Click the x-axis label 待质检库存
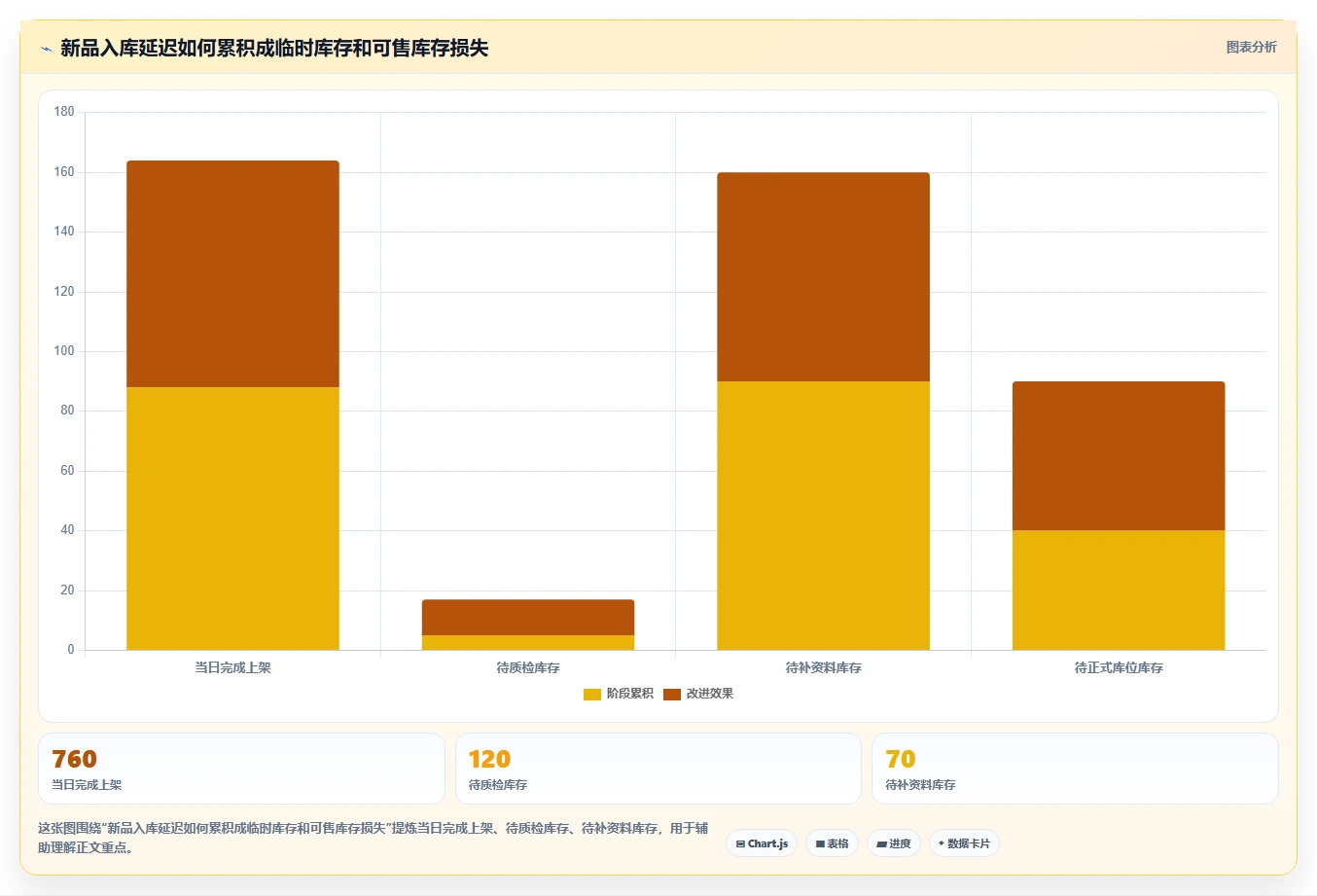The image size is (1317, 896). 528,667
